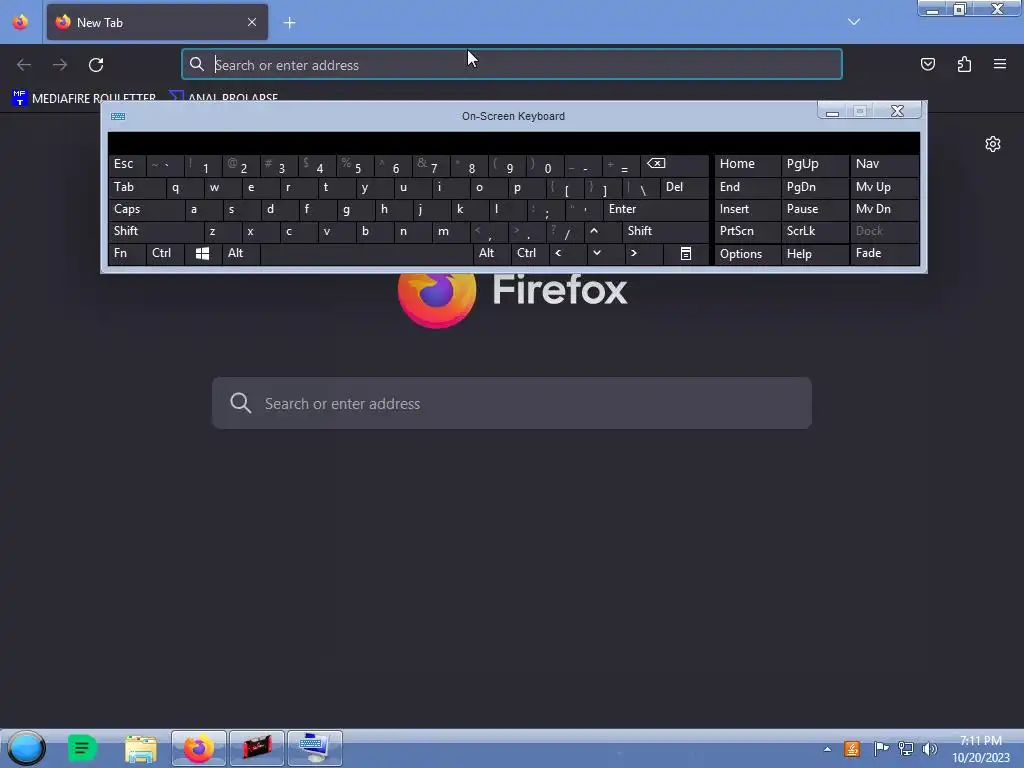This screenshot has height=768, width=1024.
Task: Toggle ScrLk key on On-Screen Keyboard
Action: (814, 231)
